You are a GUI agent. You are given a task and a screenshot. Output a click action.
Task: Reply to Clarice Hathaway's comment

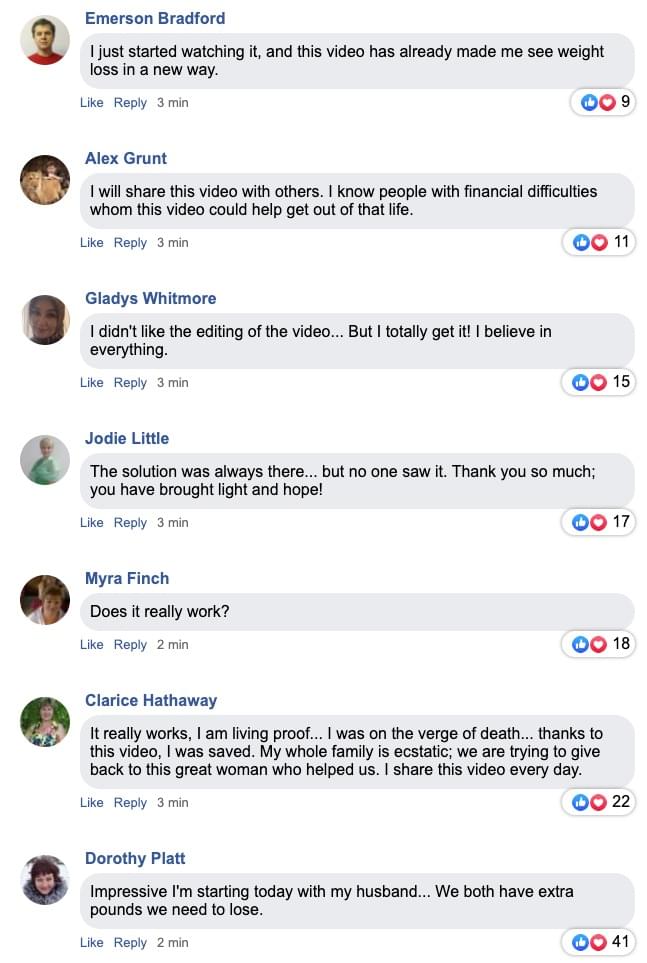click(130, 803)
